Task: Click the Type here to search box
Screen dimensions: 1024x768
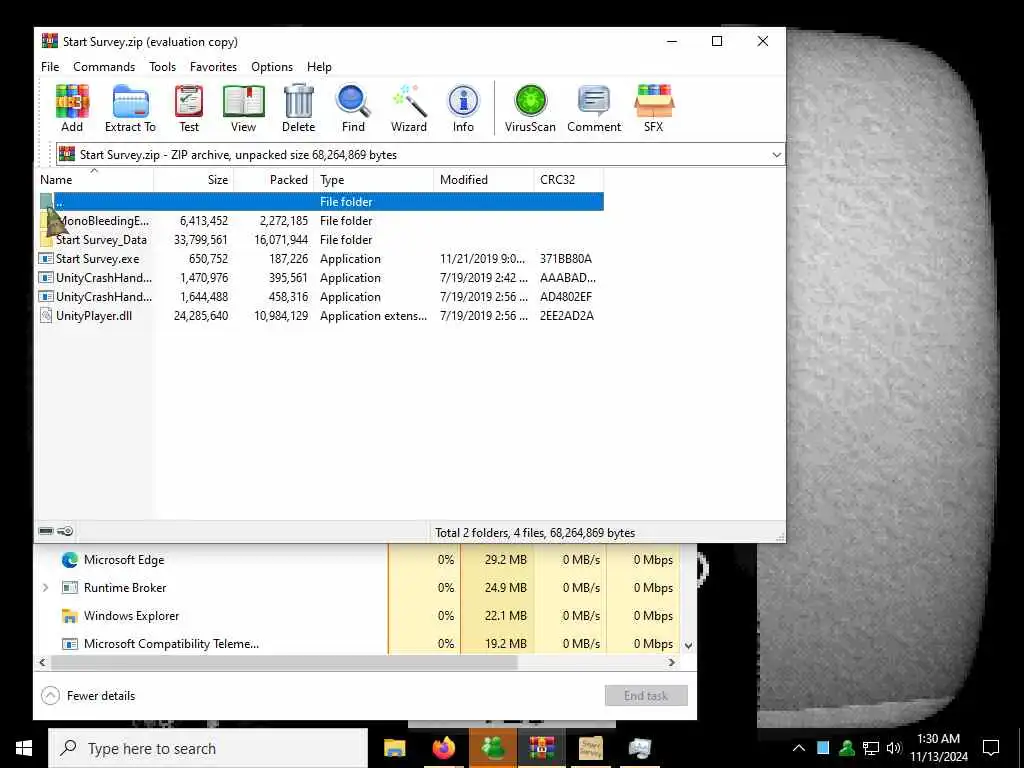Action: pos(208,748)
